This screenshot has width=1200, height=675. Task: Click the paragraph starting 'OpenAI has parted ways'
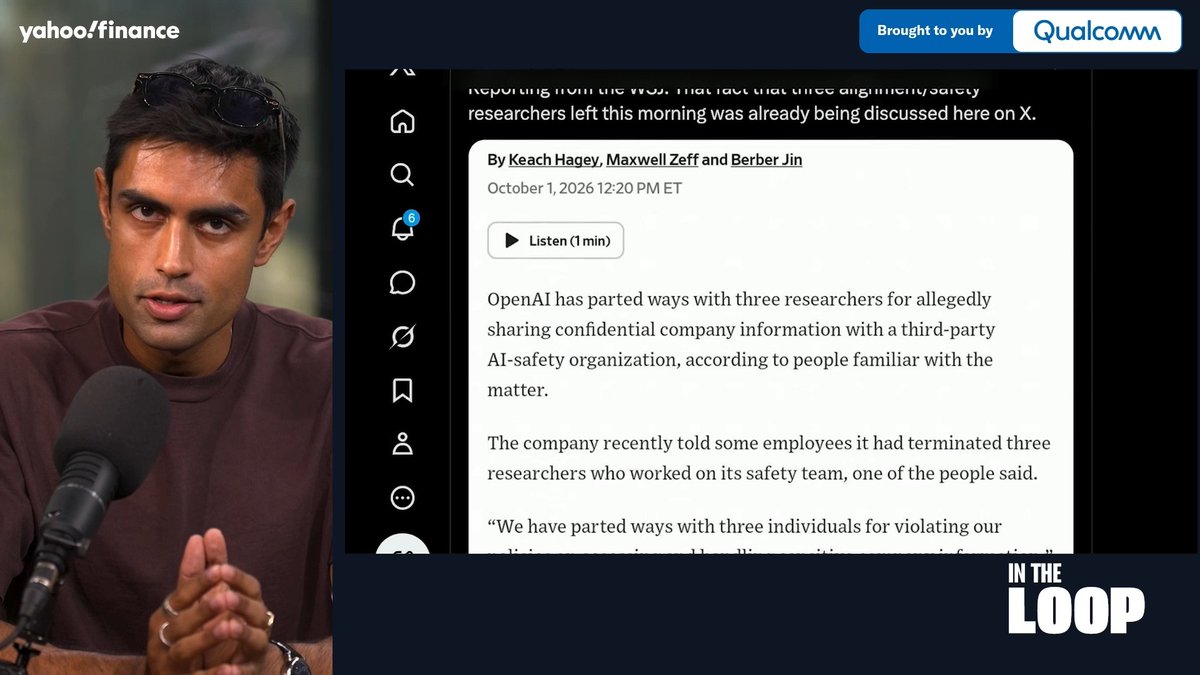pyautogui.click(x=741, y=344)
